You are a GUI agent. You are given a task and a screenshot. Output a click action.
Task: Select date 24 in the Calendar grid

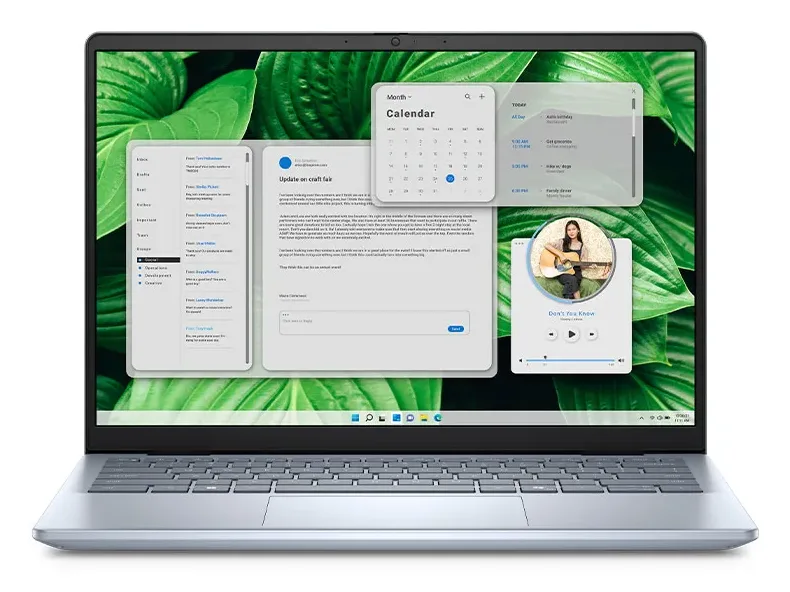click(435, 178)
